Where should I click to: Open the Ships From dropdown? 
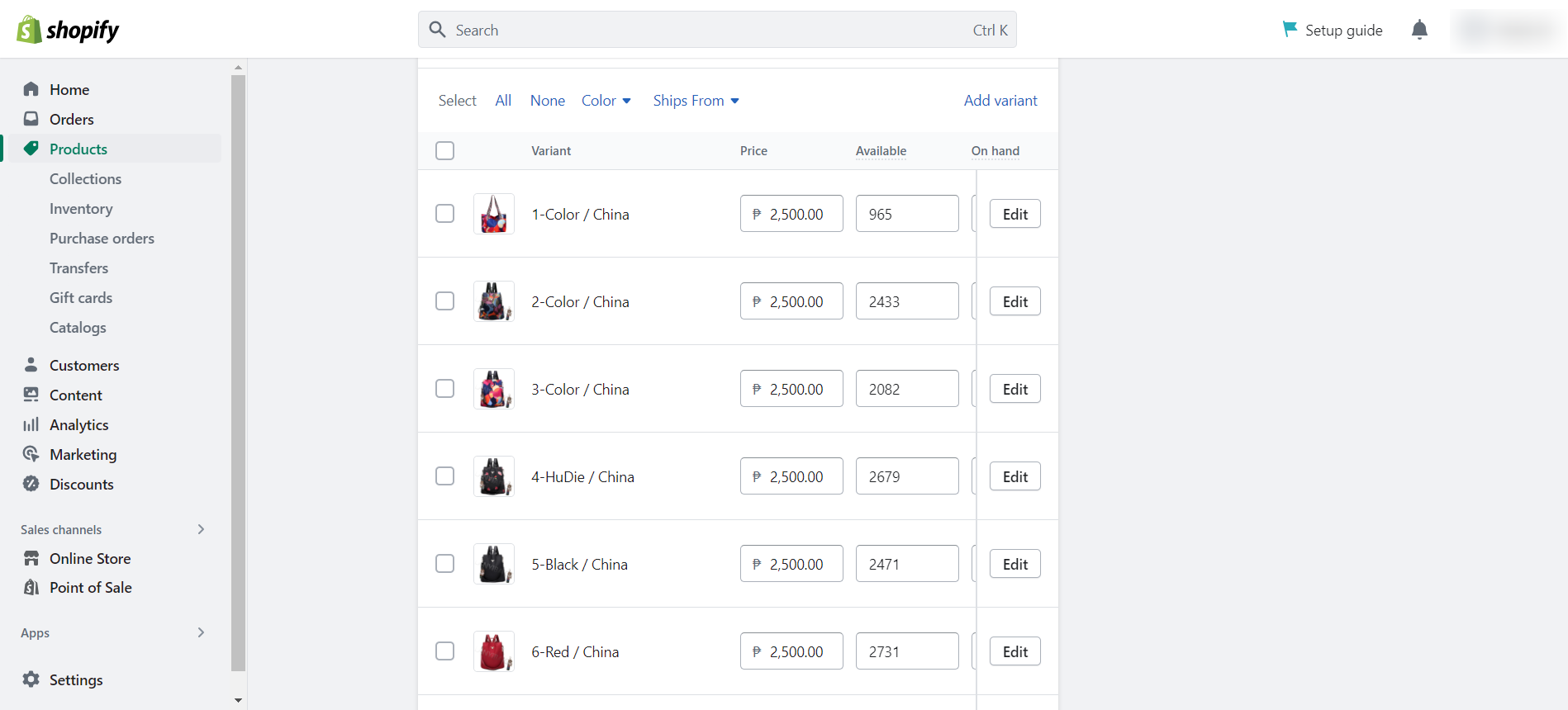696,101
